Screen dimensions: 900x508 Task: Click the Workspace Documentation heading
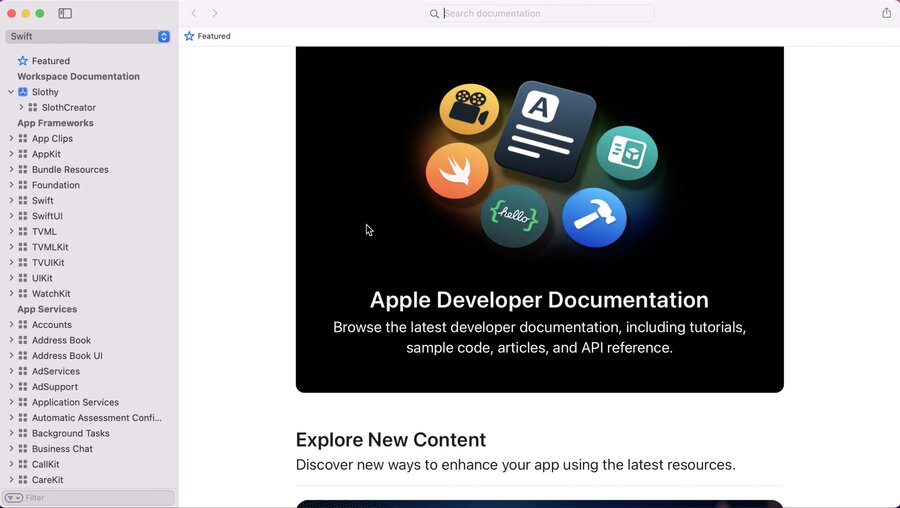79,76
